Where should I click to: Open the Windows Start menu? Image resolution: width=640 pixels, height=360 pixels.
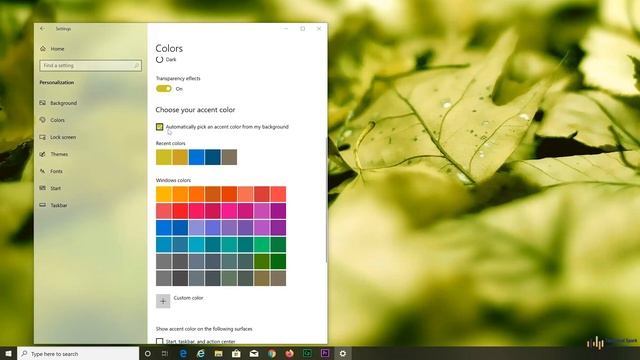point(8,353)
